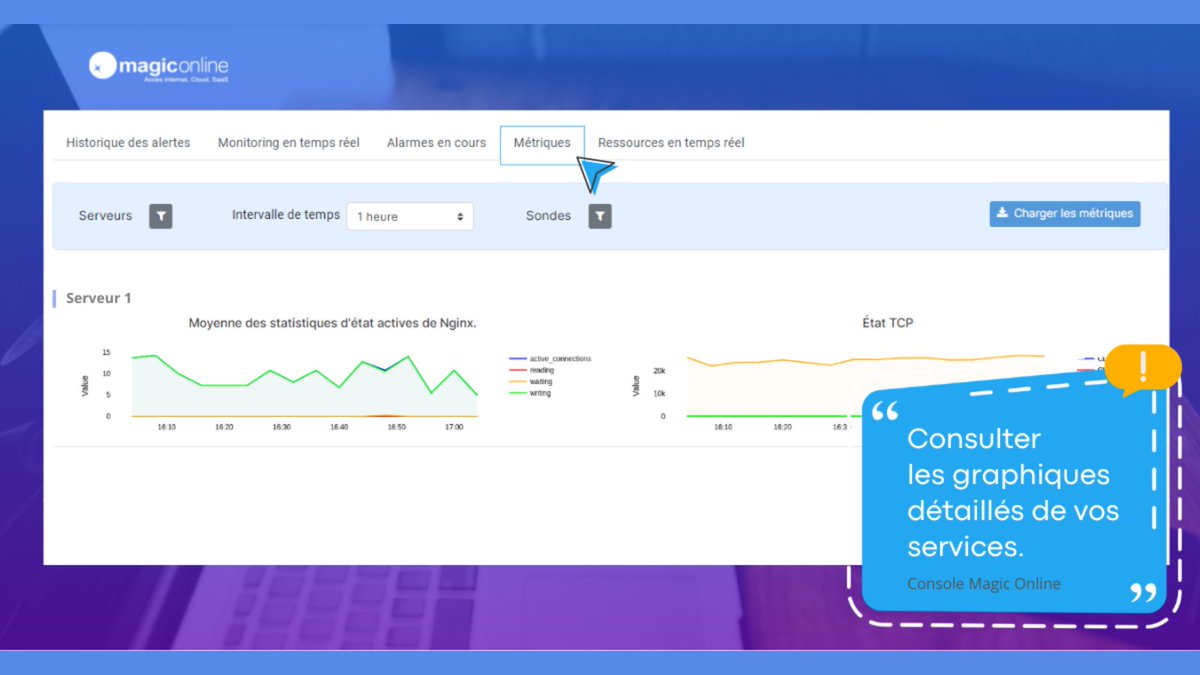Open Ressources en temps réel

669,143
